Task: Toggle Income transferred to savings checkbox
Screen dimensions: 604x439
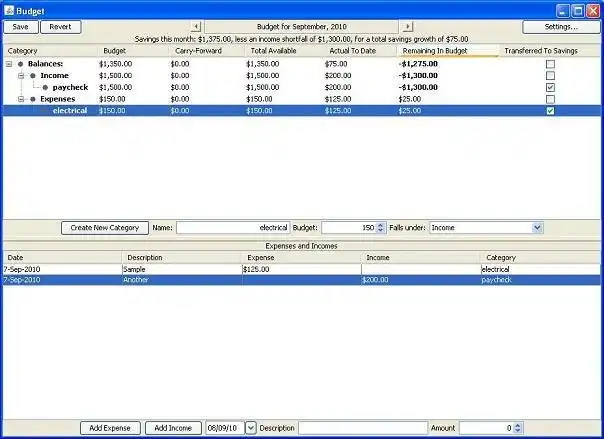Action: pos(550,76)
